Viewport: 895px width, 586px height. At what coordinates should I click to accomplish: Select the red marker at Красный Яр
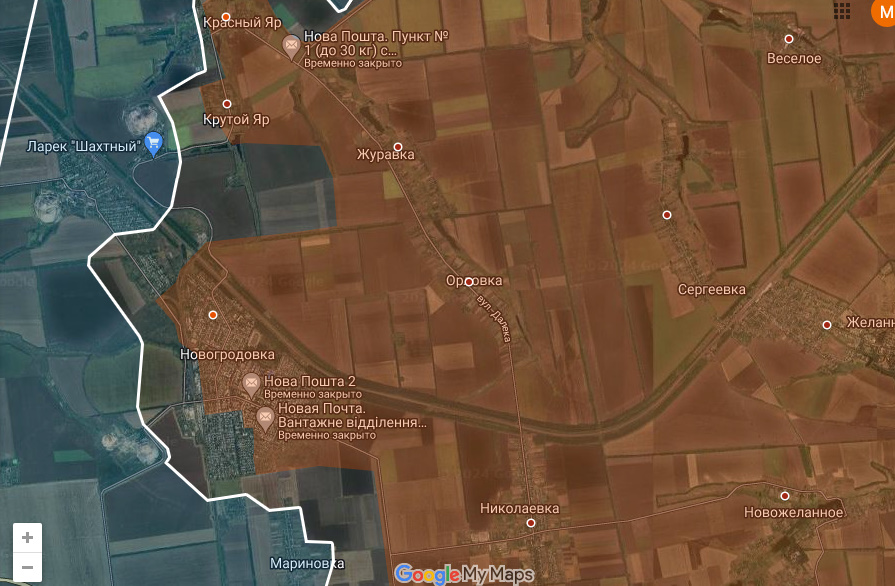click(226, 17)
